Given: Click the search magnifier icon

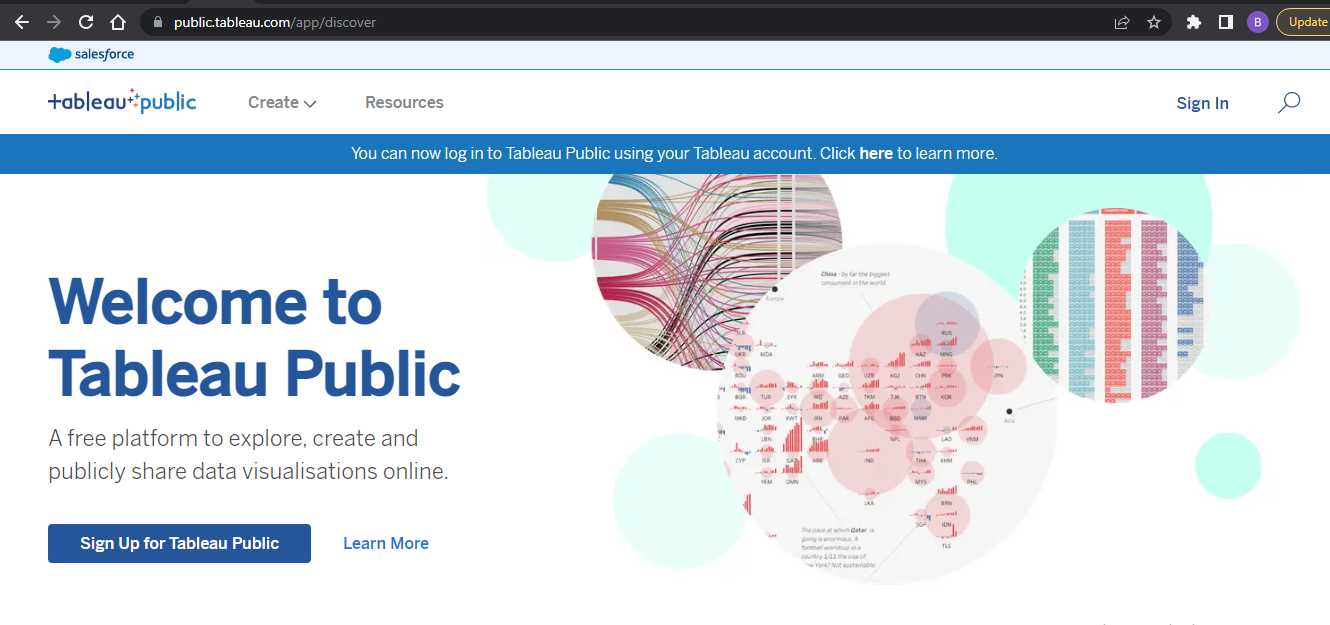Looking at the screenshot, I should [1289, 102].
